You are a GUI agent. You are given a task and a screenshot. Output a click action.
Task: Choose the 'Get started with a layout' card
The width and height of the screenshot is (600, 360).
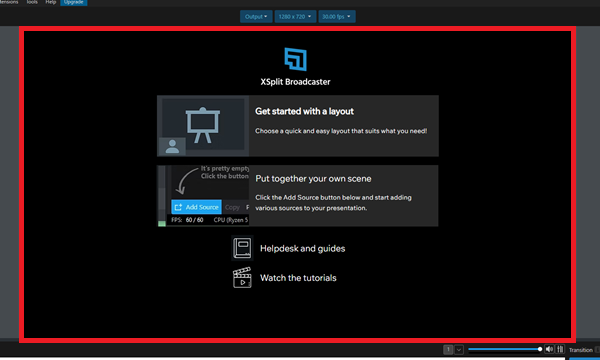click(x=298, y=126)
